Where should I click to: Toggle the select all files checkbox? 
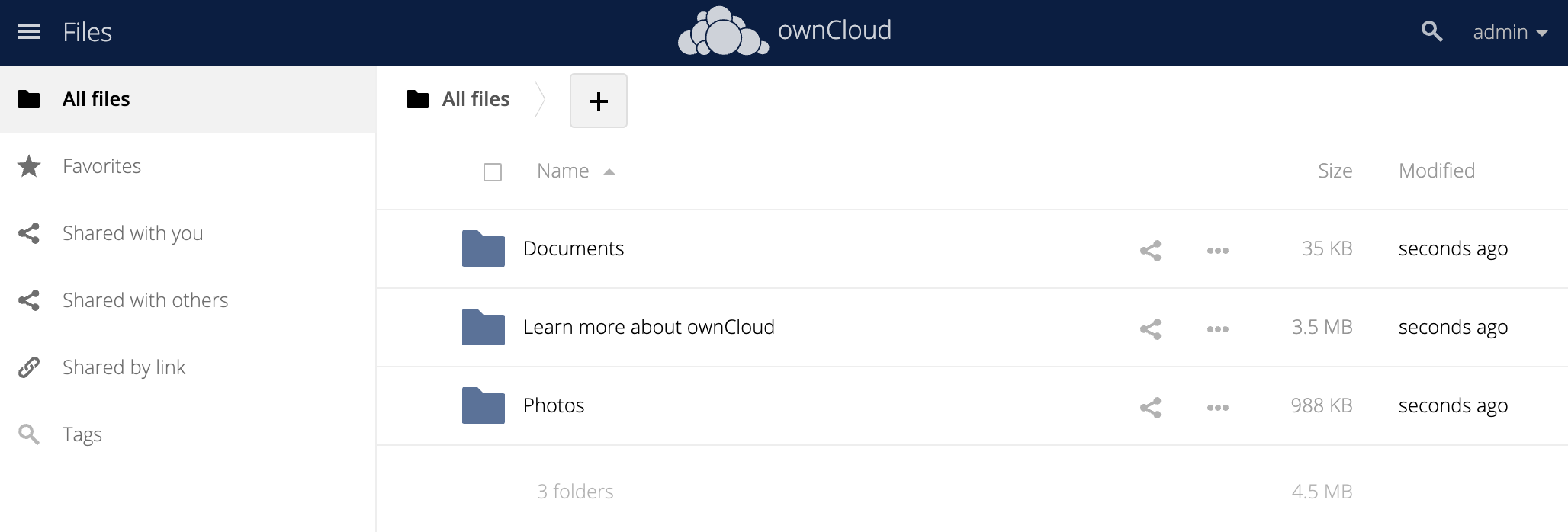point(493,172)
